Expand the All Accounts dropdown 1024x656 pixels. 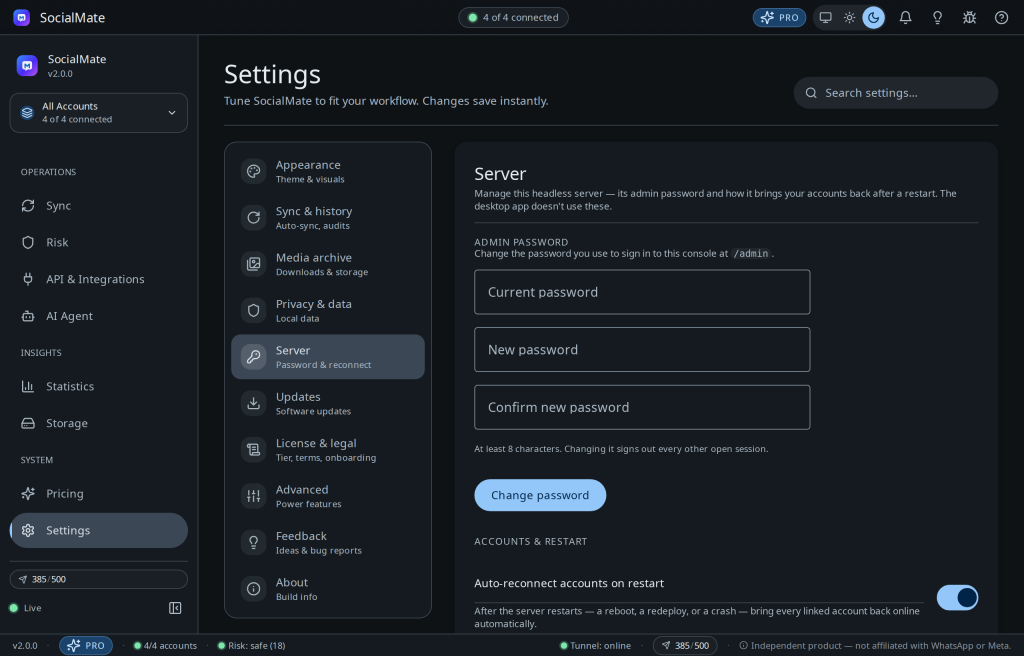(99, 112)
